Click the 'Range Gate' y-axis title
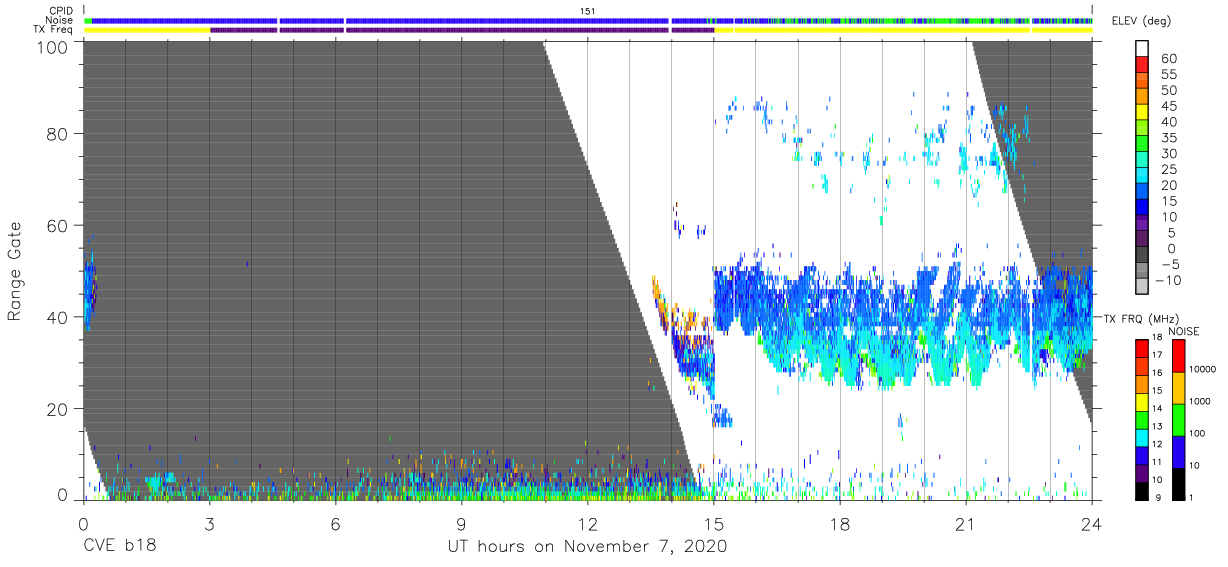This screenshot has height=567, width=1228. [15, 271]
